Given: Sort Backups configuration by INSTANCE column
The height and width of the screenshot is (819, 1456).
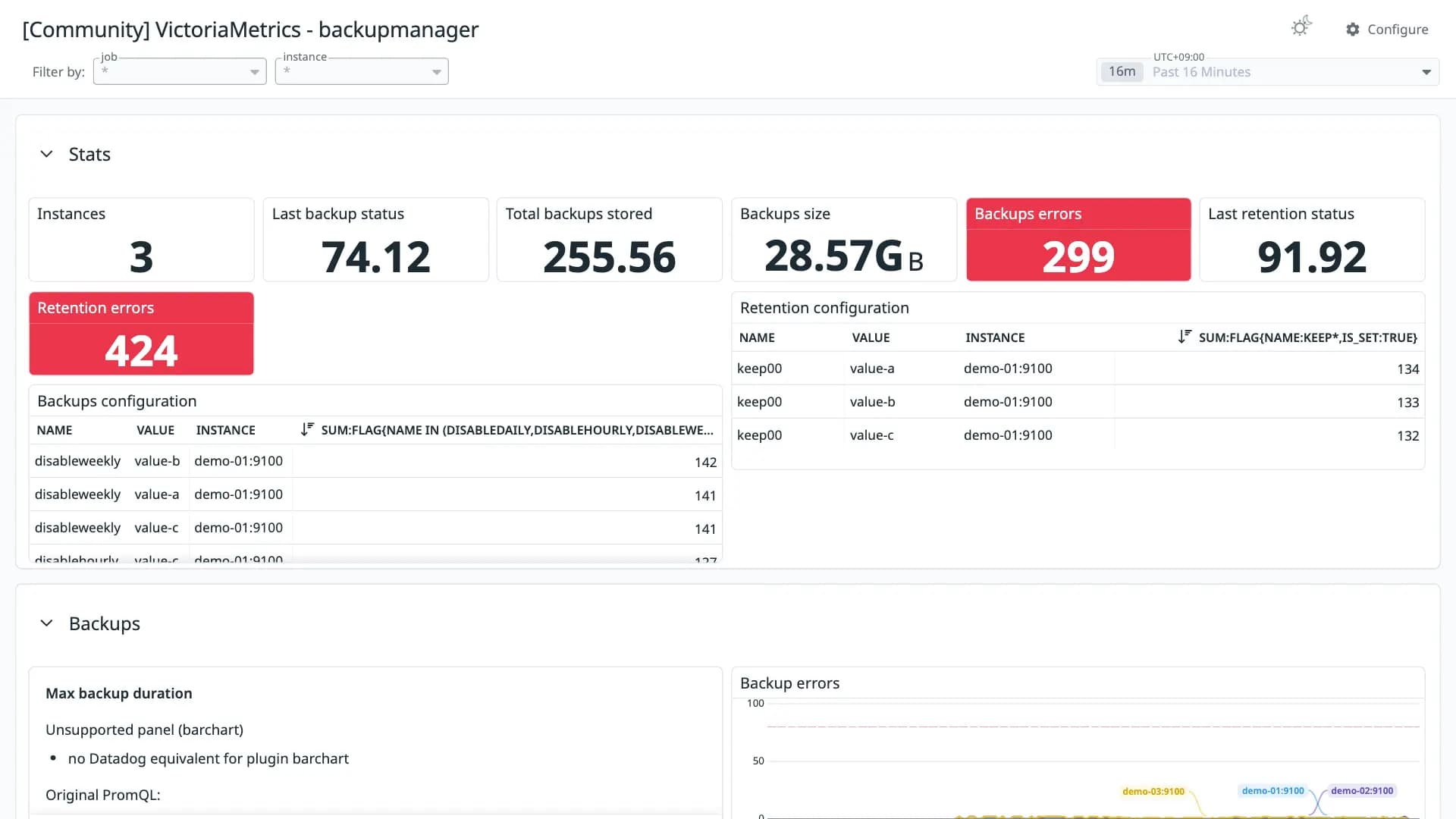Looking at the screenshot, I should pos(225,430).
